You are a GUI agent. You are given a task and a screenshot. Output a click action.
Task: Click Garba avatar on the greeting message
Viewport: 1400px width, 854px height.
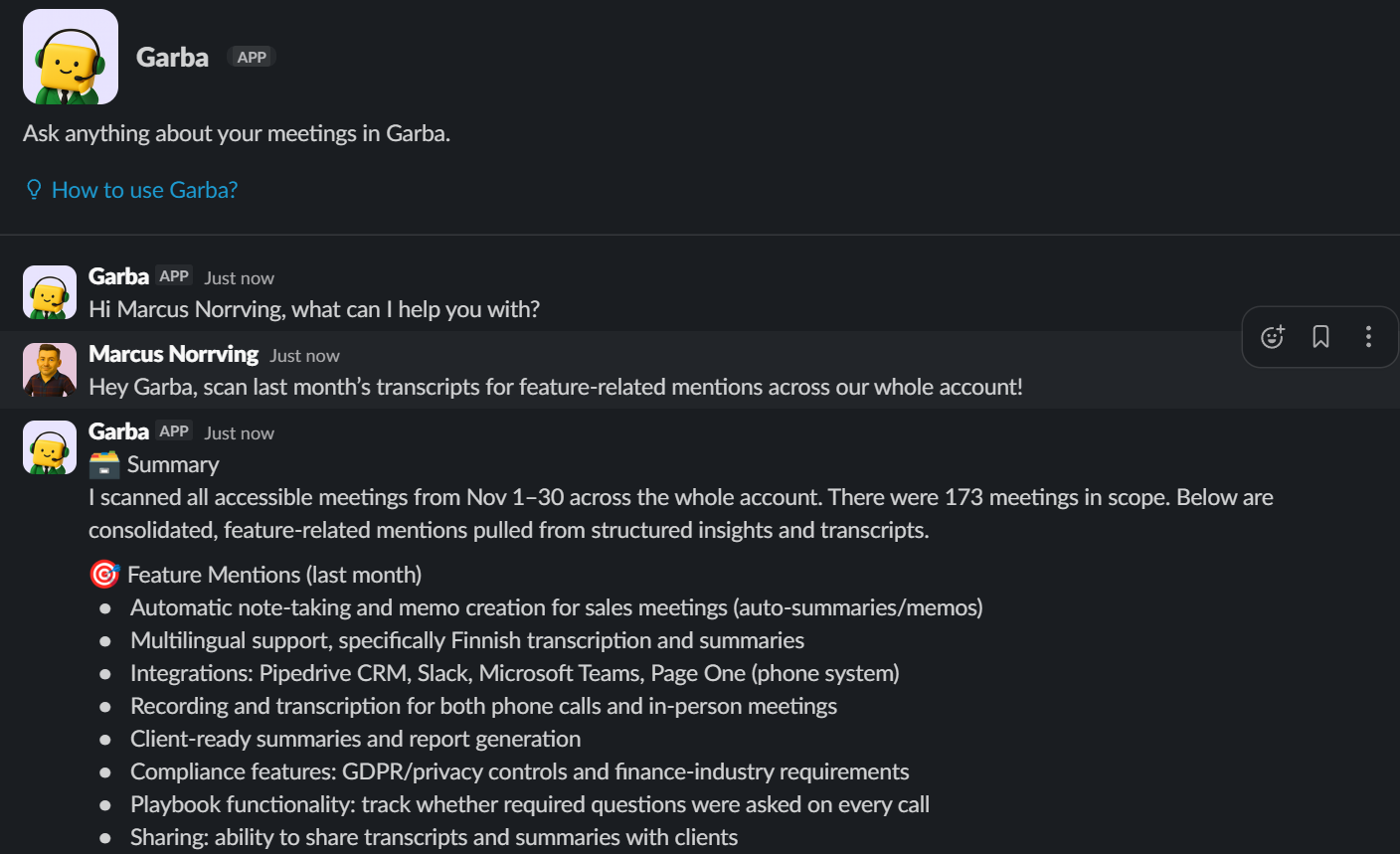tap(50, 292)
